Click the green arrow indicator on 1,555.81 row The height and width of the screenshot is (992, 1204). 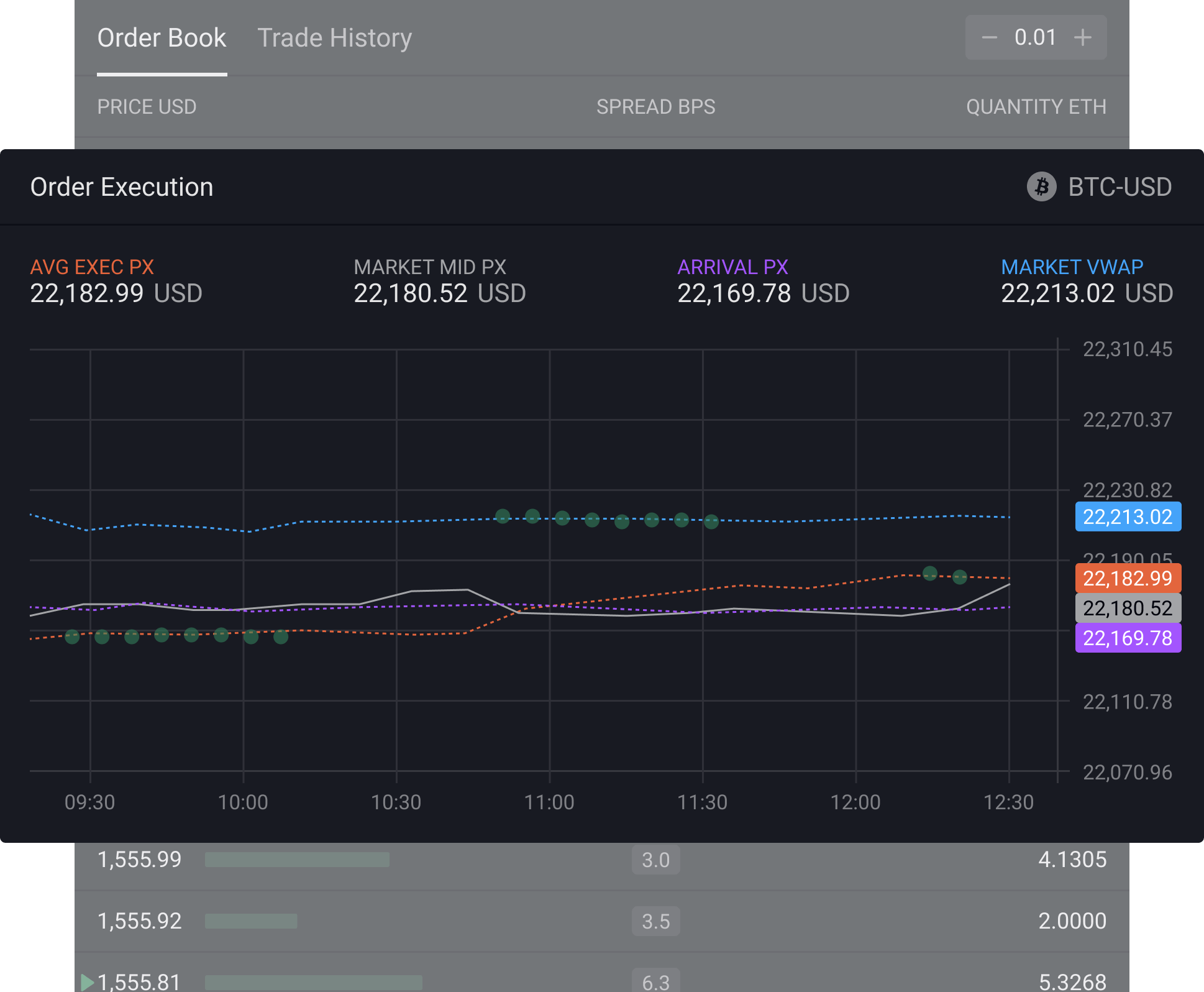[88, 982]
